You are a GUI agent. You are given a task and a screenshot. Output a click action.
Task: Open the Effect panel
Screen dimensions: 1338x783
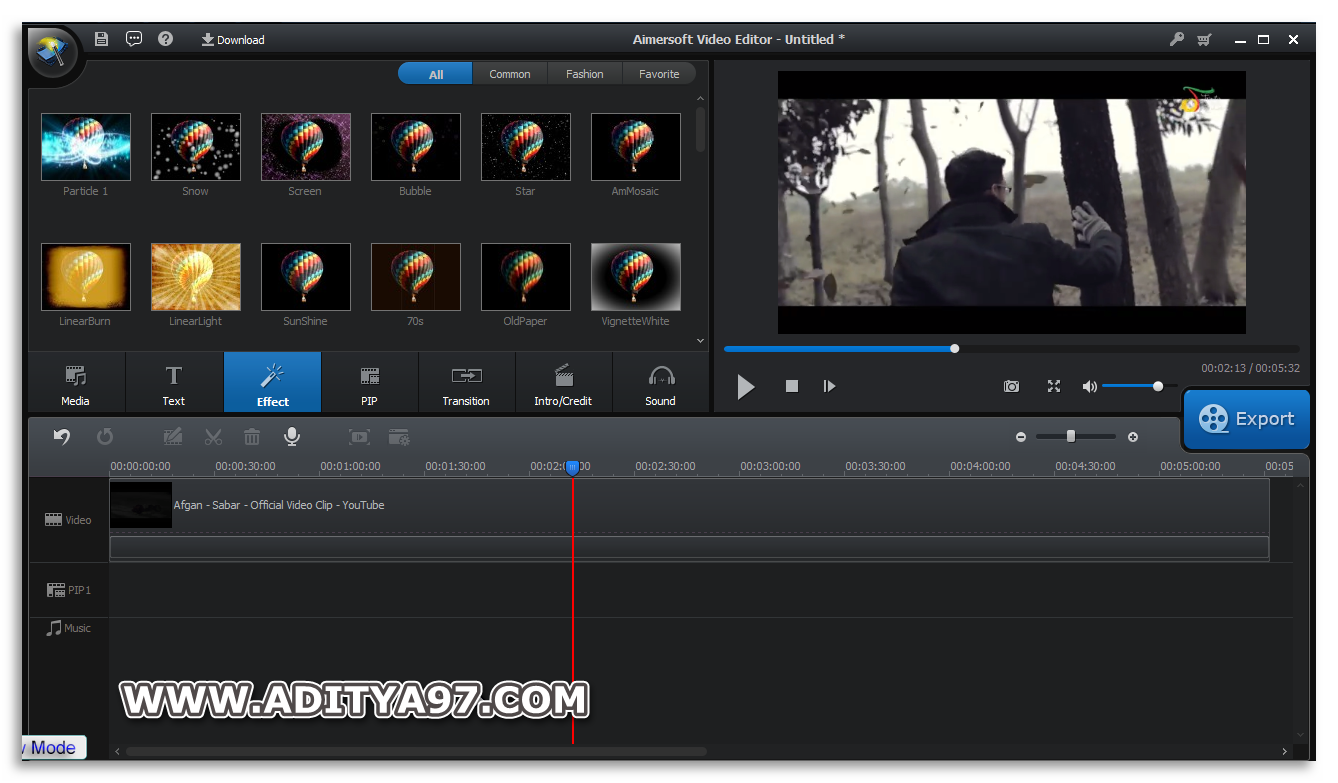click(272, 382)
